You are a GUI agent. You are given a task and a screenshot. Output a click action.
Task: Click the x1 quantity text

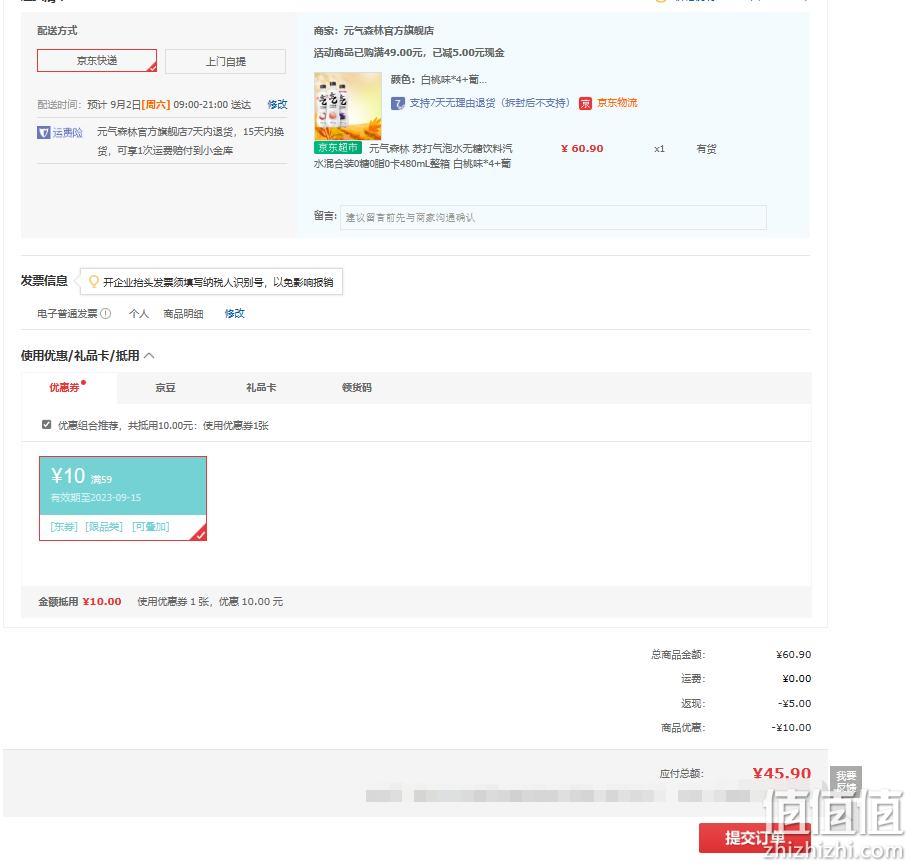pos(659,149)
